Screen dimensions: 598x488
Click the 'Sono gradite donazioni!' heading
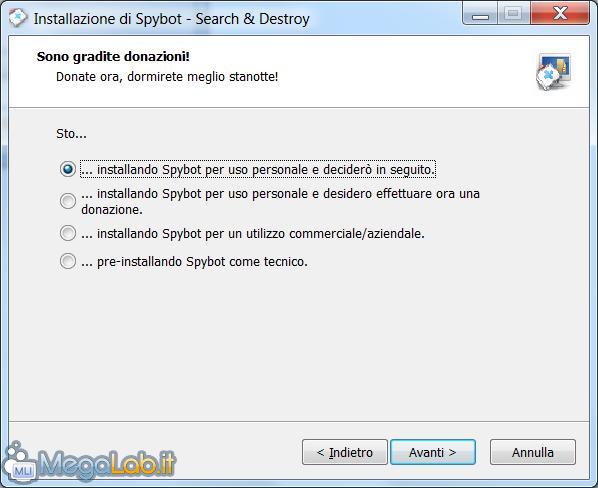coord(113,56)
